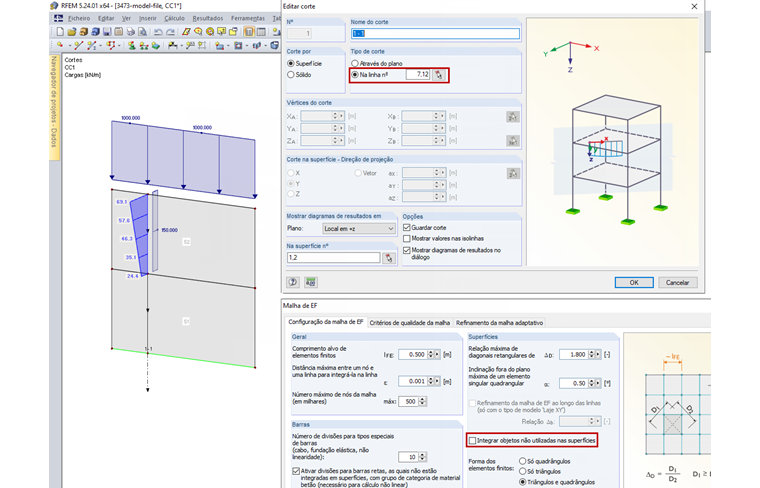Open the Editar menu
This screenshot has height=488, width=760.
point(106,18)
